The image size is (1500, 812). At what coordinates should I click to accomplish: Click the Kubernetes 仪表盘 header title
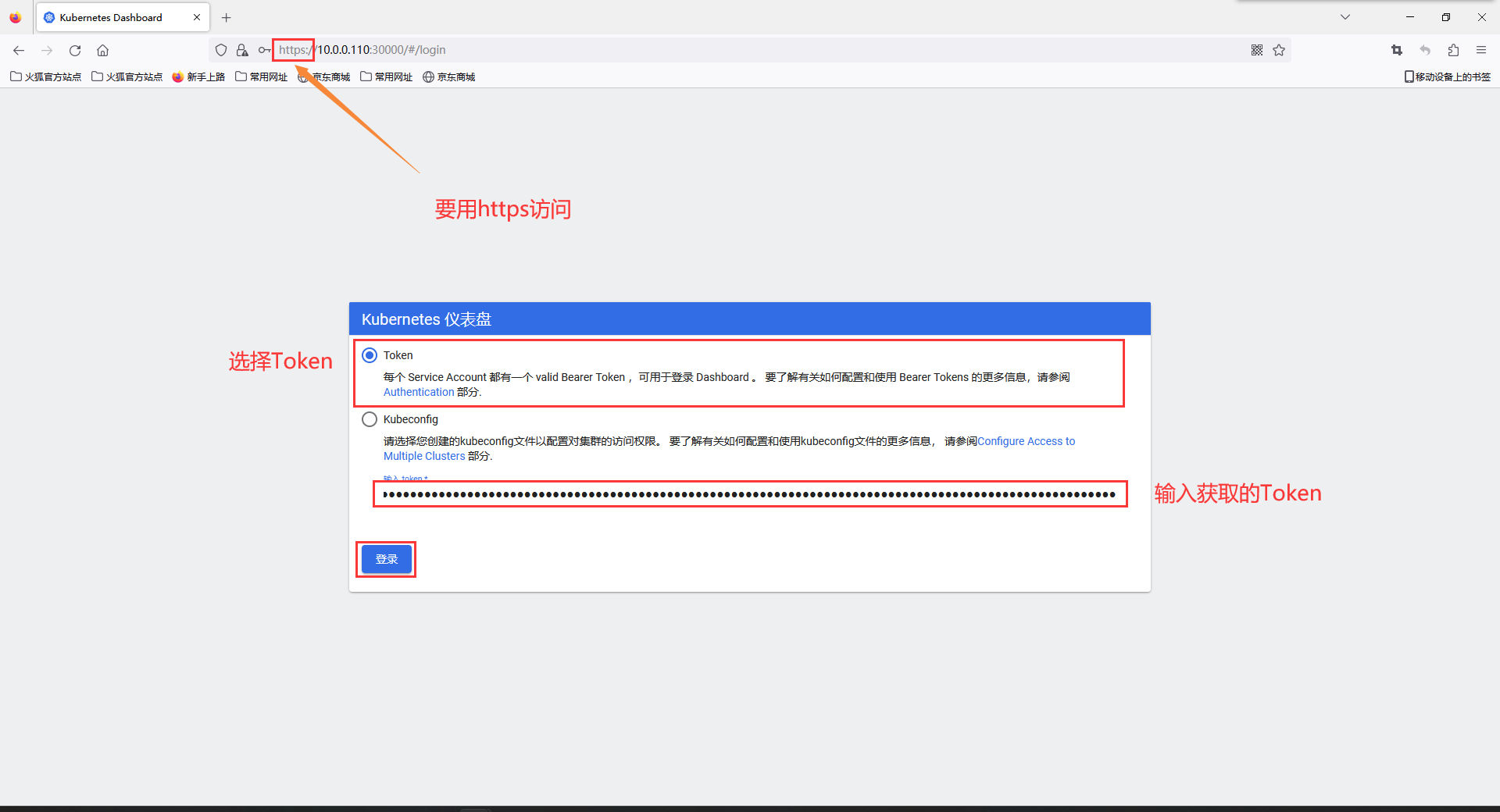coord(427,319)
